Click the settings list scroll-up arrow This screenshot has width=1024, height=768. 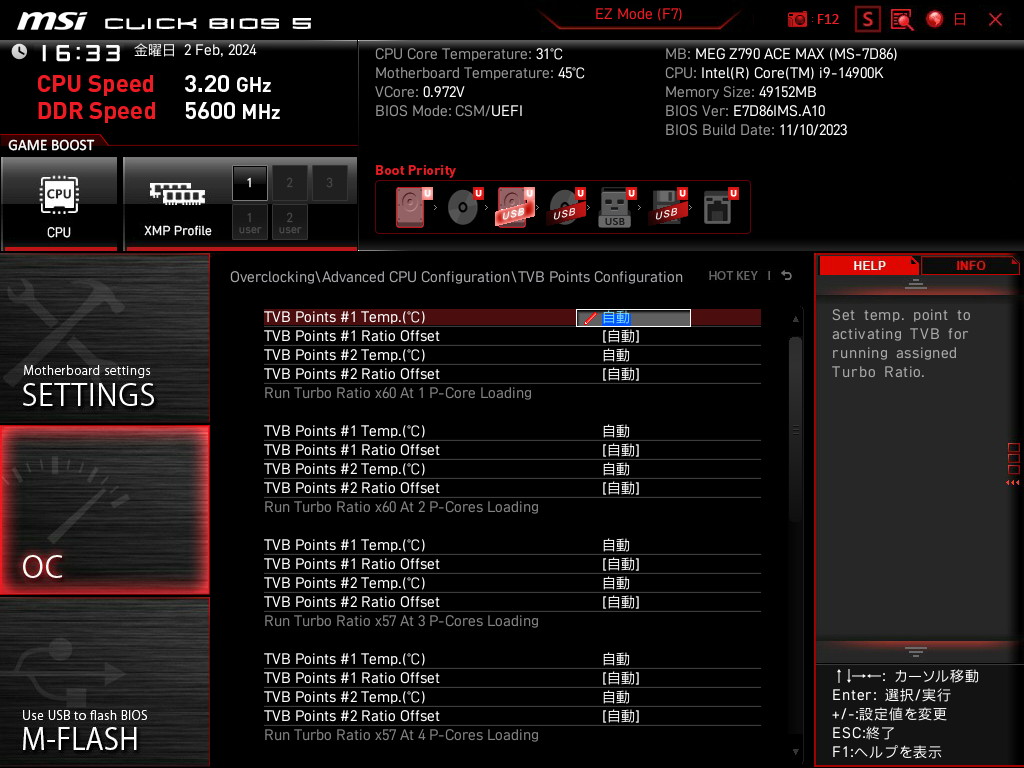[x=795, y=319]
